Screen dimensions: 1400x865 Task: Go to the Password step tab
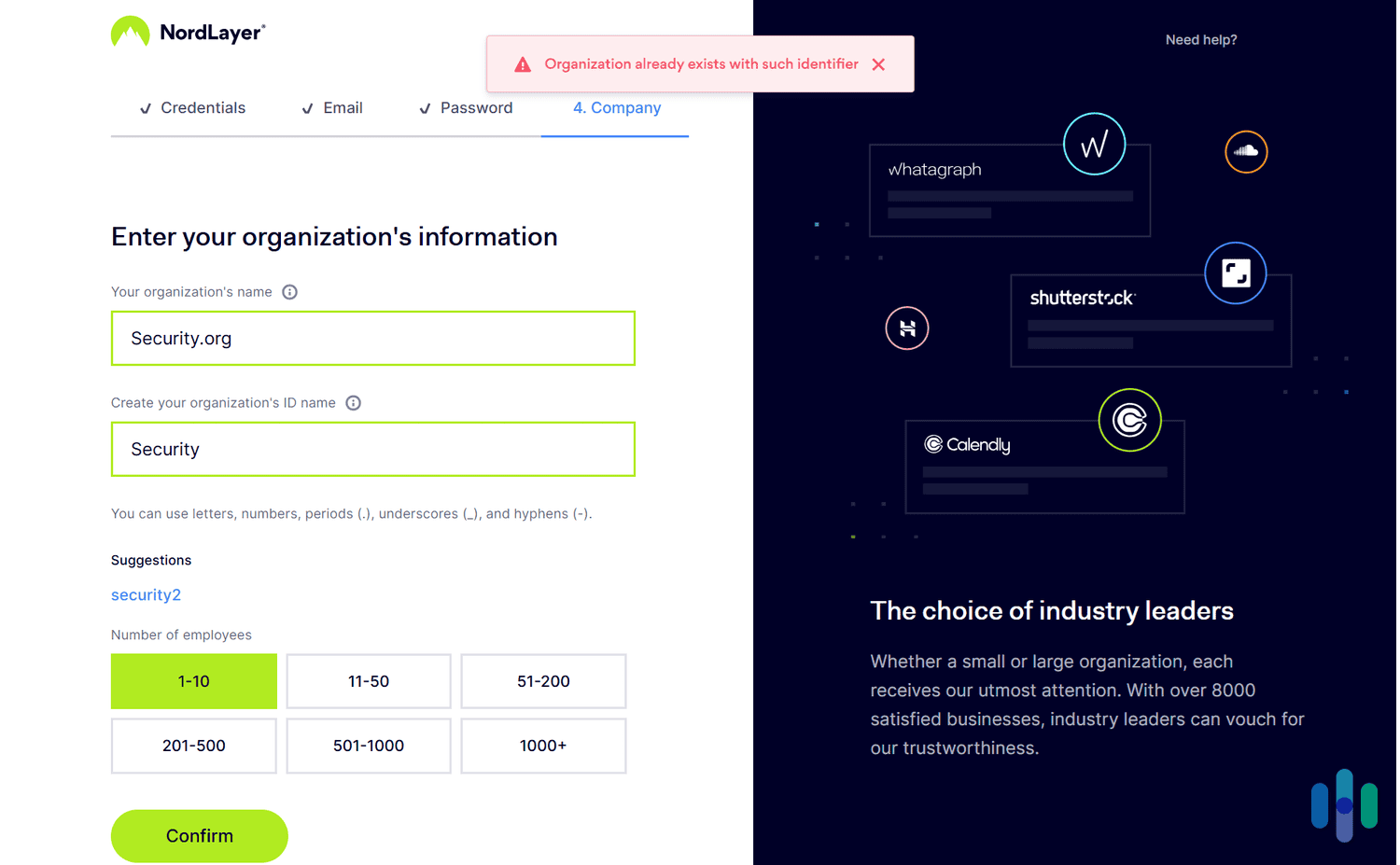tap(467, 108)
